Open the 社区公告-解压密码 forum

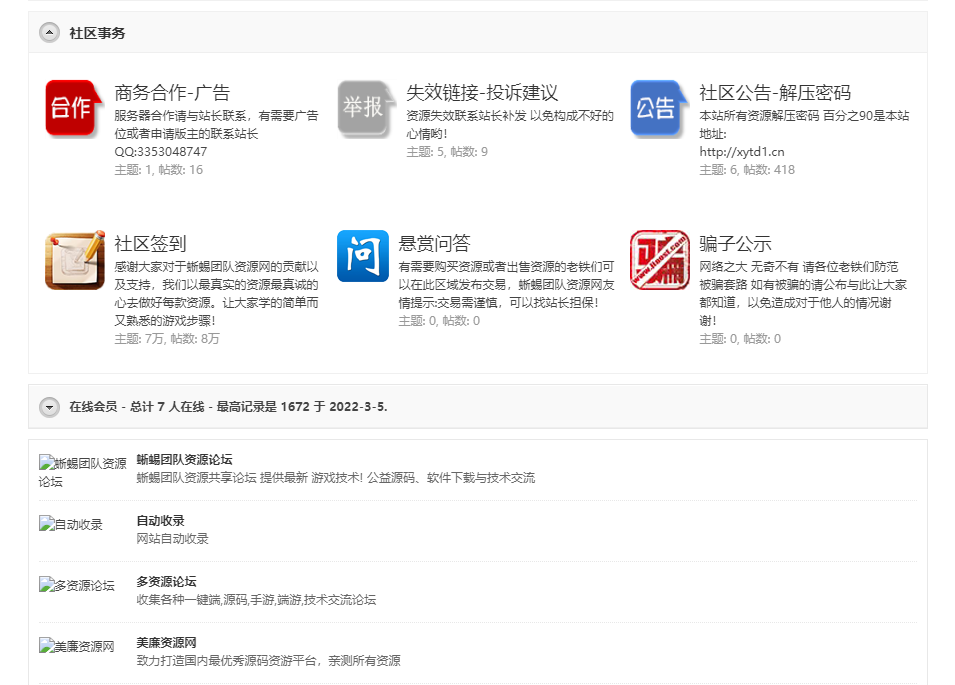pos(775,93)
